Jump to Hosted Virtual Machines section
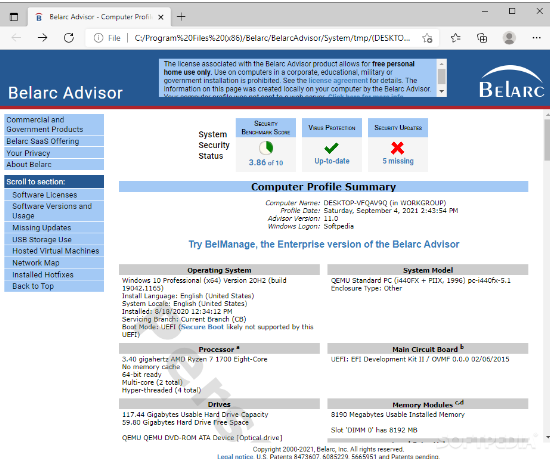The image size is (550, 459). coord(54,251)
